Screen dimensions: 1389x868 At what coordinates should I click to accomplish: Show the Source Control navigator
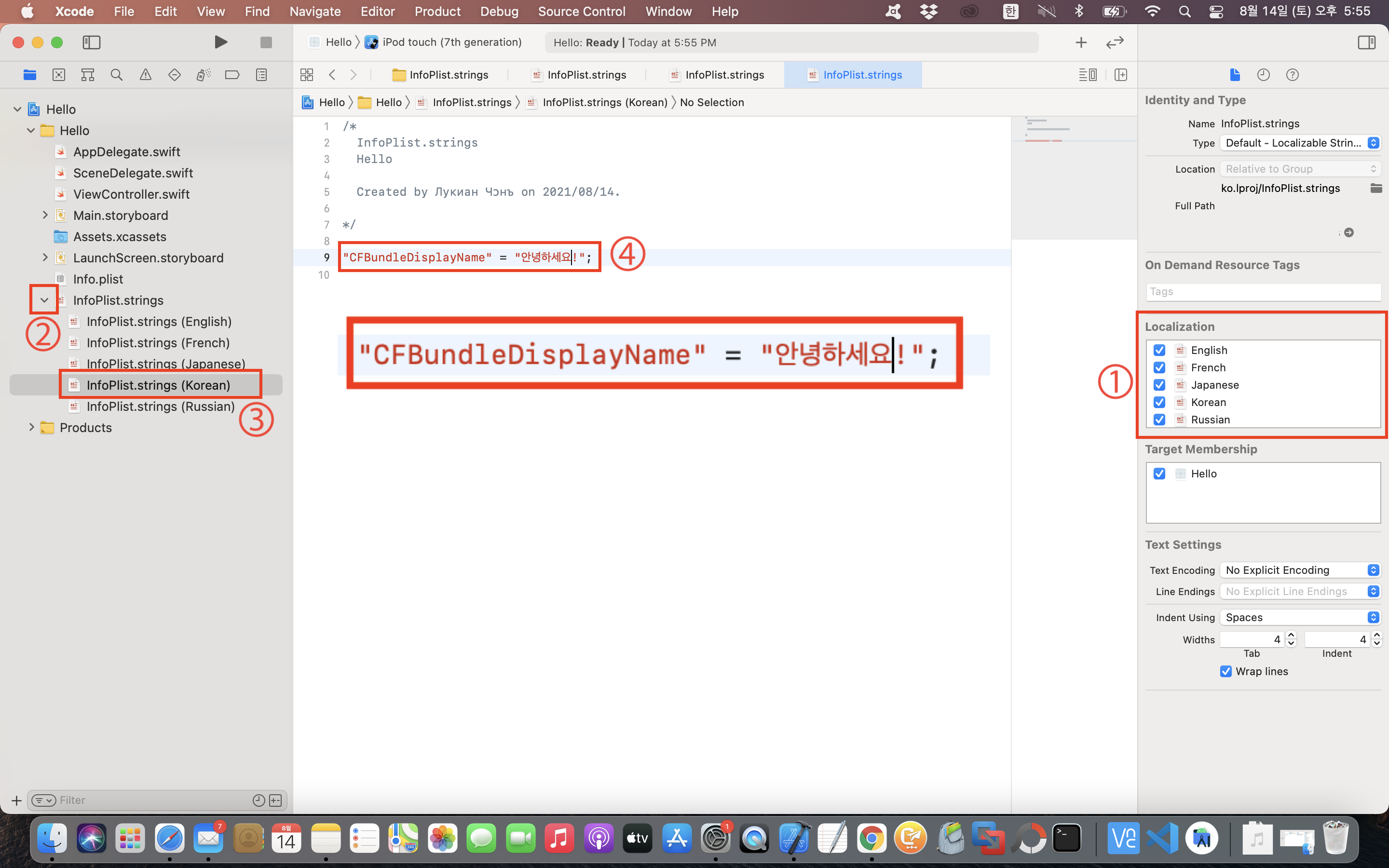(58, 75)
